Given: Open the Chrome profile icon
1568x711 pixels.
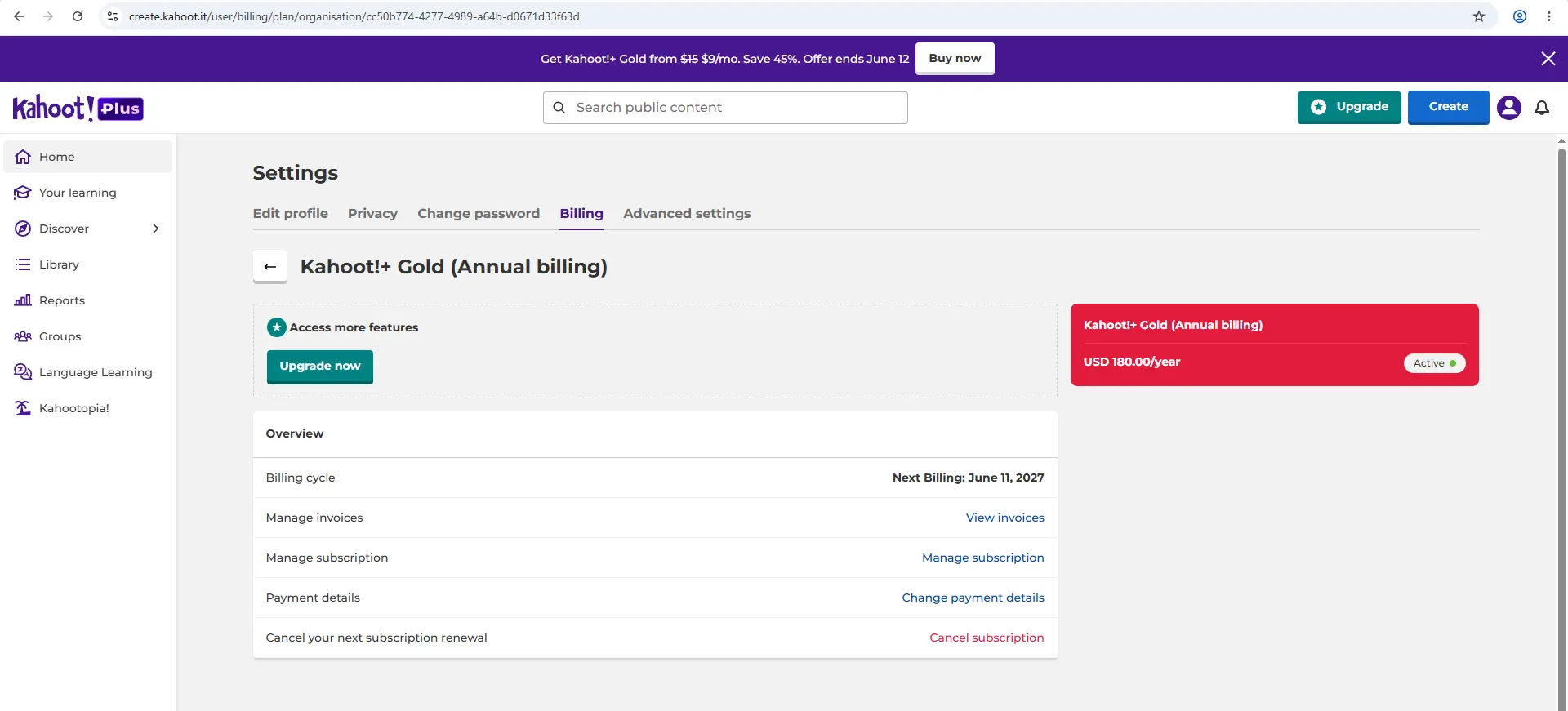Looking at the screenshot, I should pyautogui.click(x=1520, y=16).
